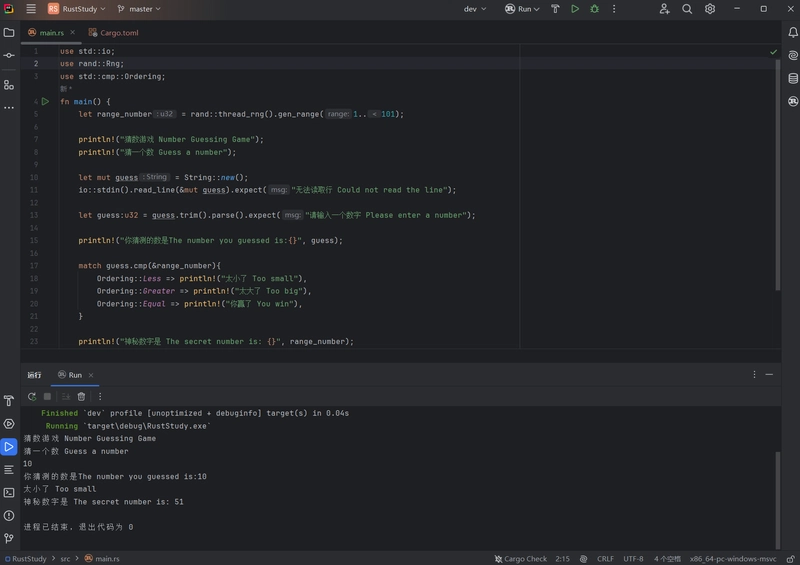Clear console output with trash icon

[x=82, y=396]
